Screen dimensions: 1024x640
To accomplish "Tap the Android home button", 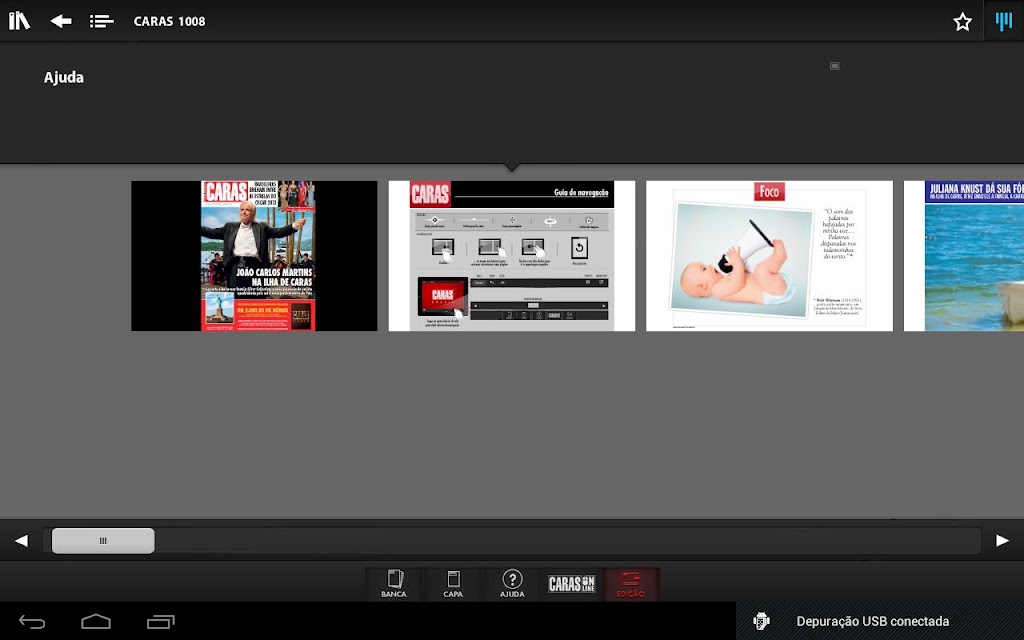I will click(96, 622).
